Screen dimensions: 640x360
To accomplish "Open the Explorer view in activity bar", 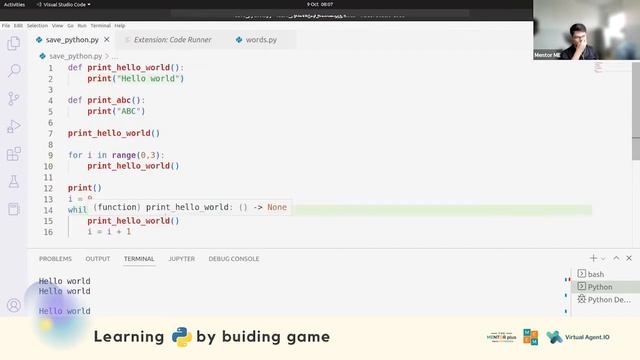I will pyautogui.click(x=13, y=43).
